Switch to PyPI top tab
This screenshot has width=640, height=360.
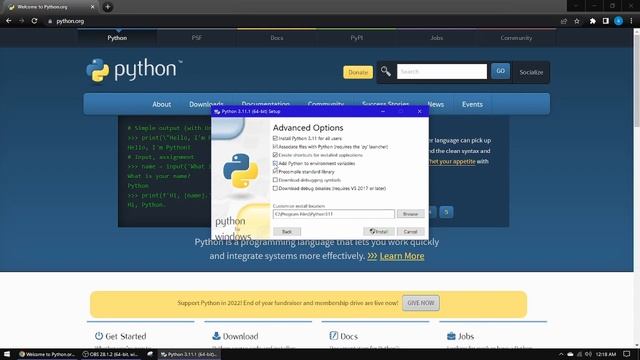pyautogui.click(x=356, y=38)
